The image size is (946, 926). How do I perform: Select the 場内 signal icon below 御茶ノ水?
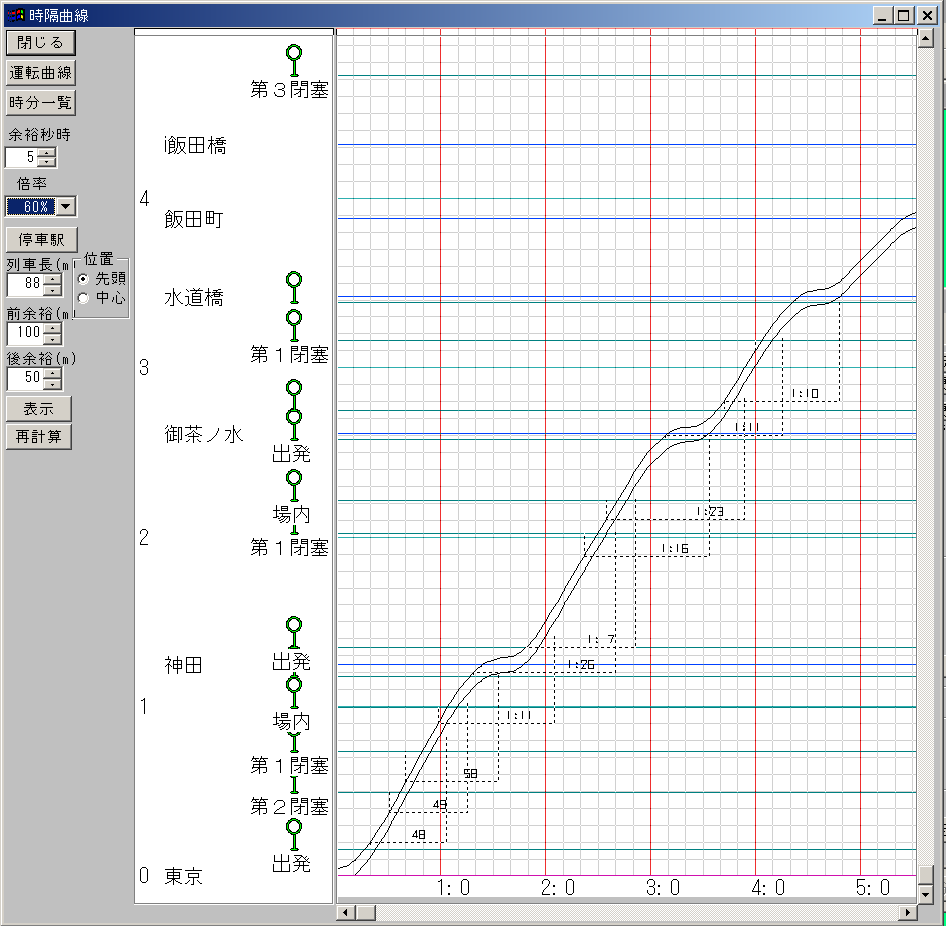pyautogui.click(x=294, y=486)
